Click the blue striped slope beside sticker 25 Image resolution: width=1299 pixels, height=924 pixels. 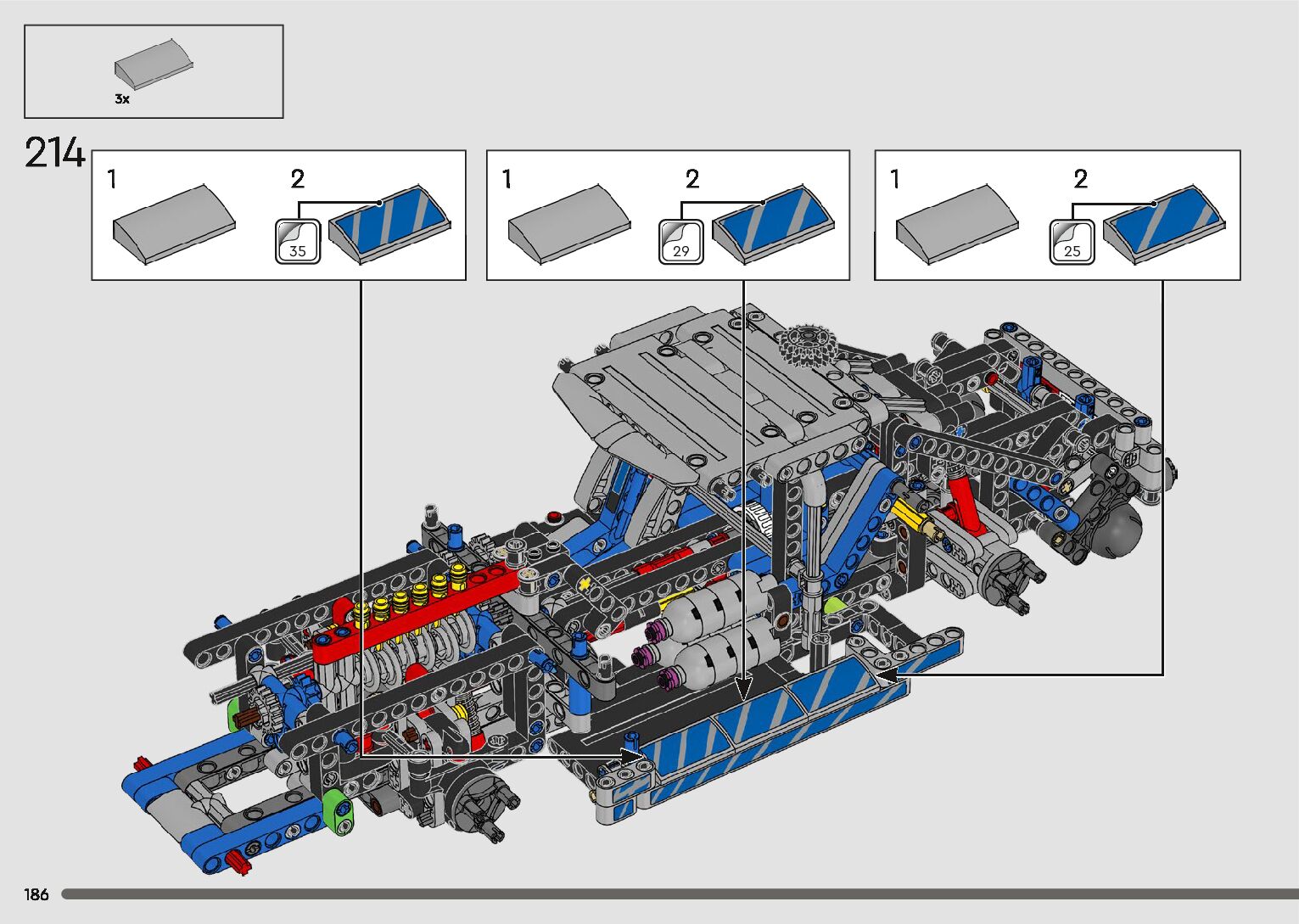1162,223
